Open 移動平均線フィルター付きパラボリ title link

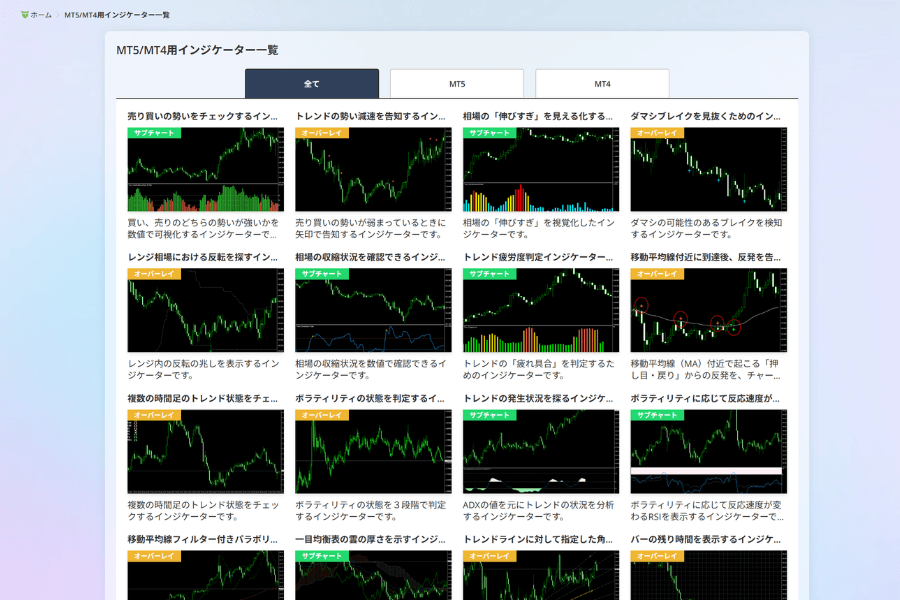point(203,540)
